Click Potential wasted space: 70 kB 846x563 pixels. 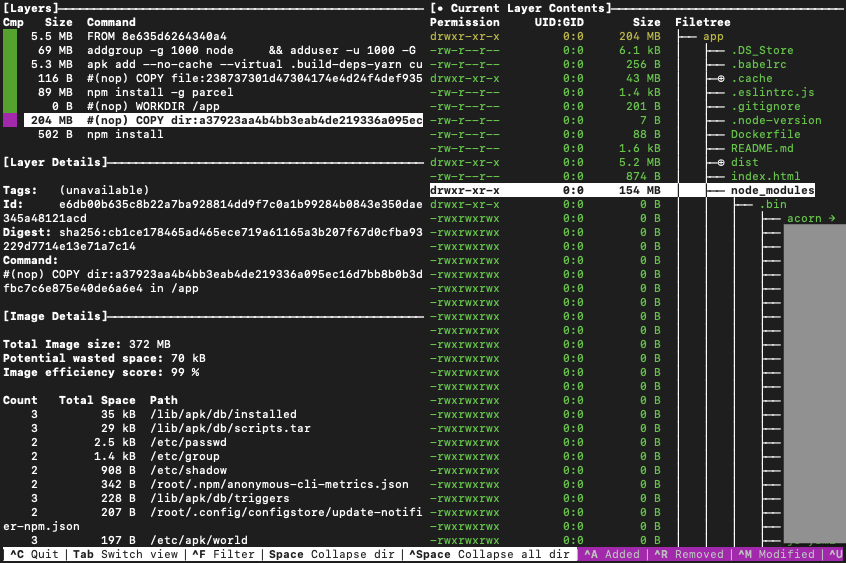tap(104, 358)
